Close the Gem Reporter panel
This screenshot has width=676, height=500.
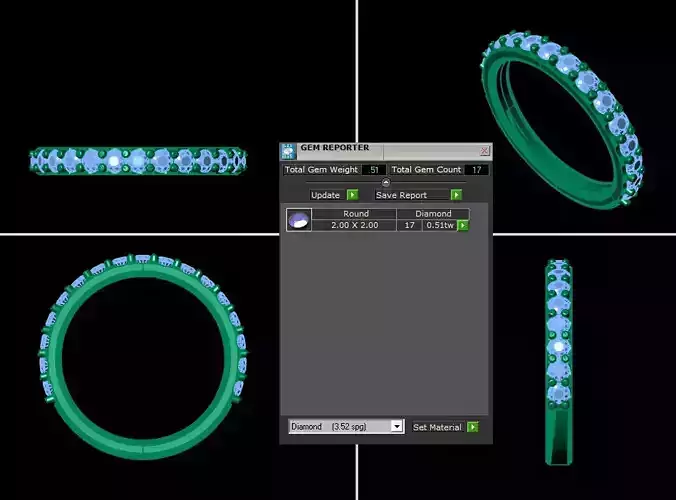click(x=484, y=150)
